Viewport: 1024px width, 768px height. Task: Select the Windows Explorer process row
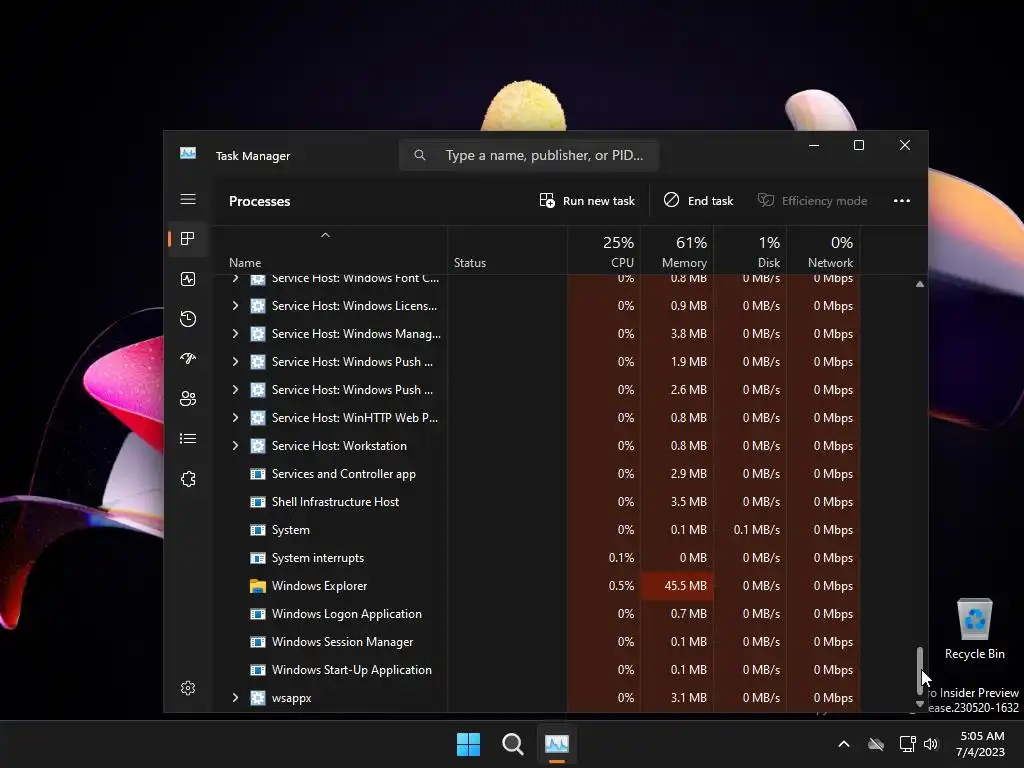coord(537,586)
